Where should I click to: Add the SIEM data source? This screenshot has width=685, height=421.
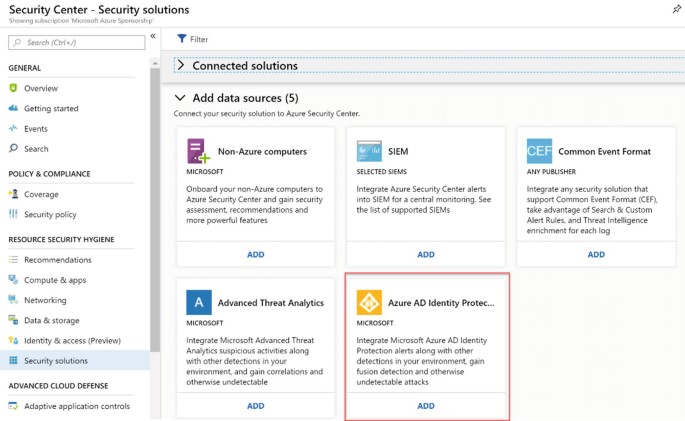(426, 254)
